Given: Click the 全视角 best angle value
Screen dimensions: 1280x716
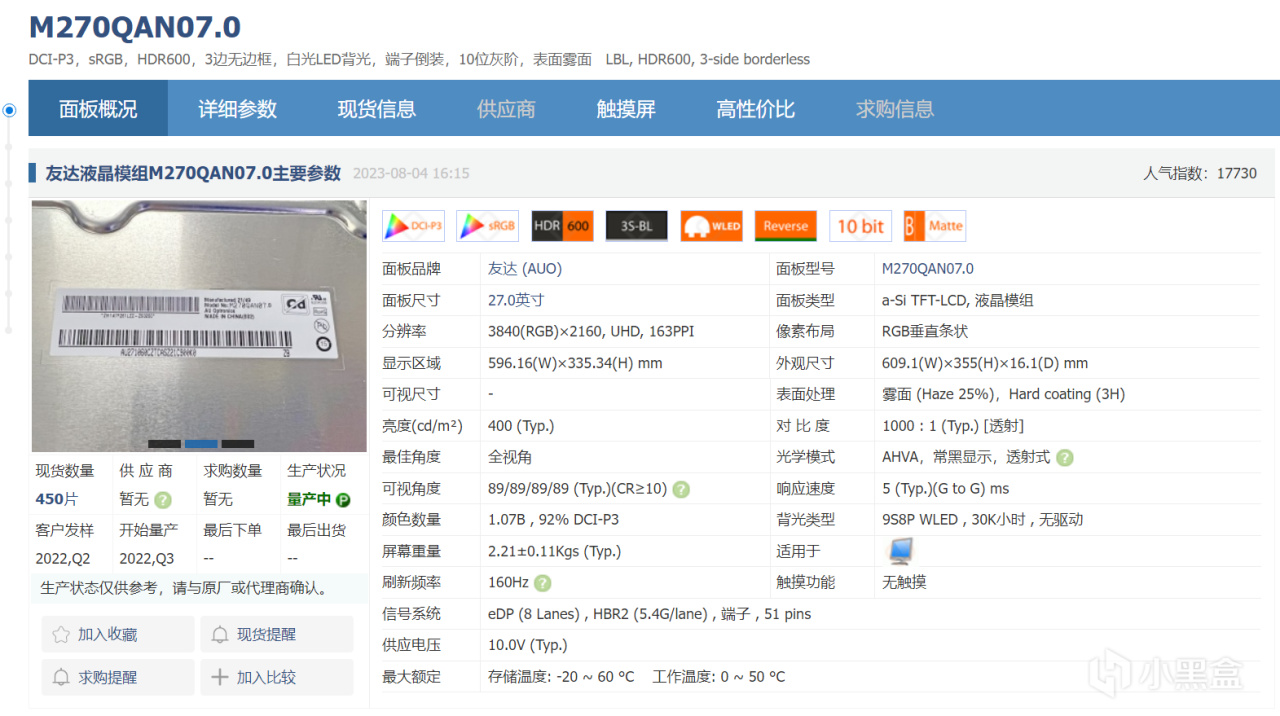Looking at the screenshot, I should [510, 457].
